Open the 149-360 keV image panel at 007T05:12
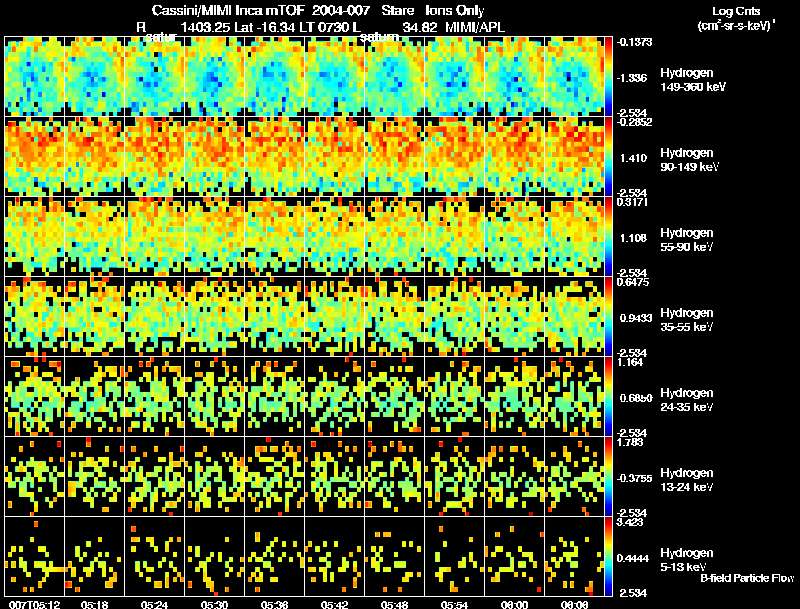This screenshot has width=800, height=609. point(35,77)
